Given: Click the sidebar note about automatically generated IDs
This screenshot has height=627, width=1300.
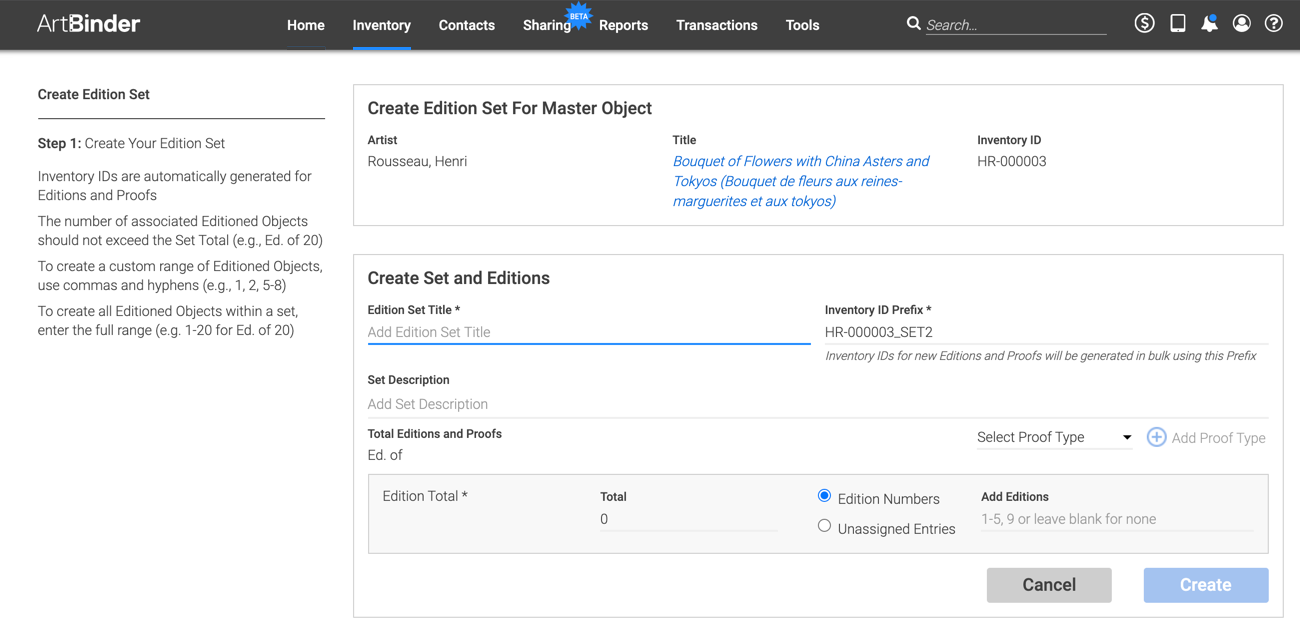Looking at the screenshot, I should [175, 186].
